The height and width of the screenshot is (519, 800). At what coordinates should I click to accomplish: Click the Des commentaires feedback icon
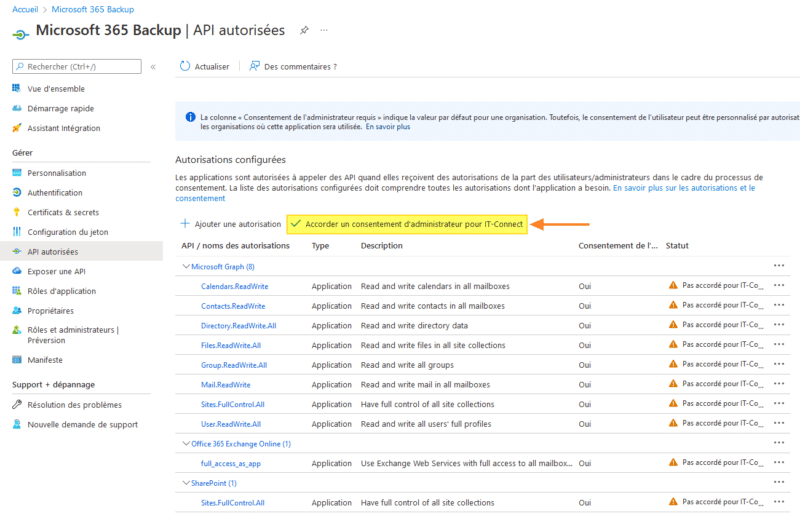254,66
